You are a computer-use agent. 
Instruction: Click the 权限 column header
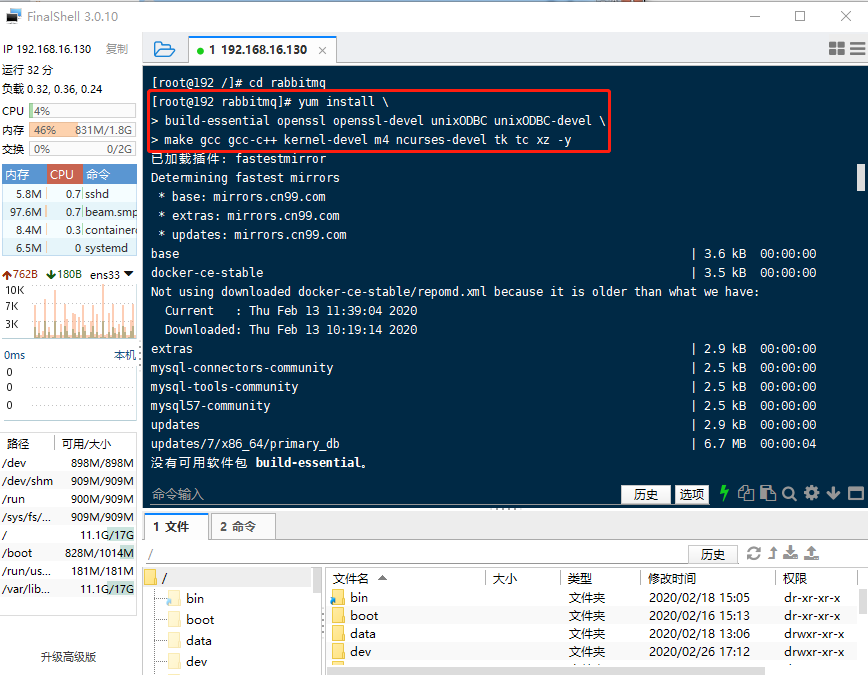point(817,578)
